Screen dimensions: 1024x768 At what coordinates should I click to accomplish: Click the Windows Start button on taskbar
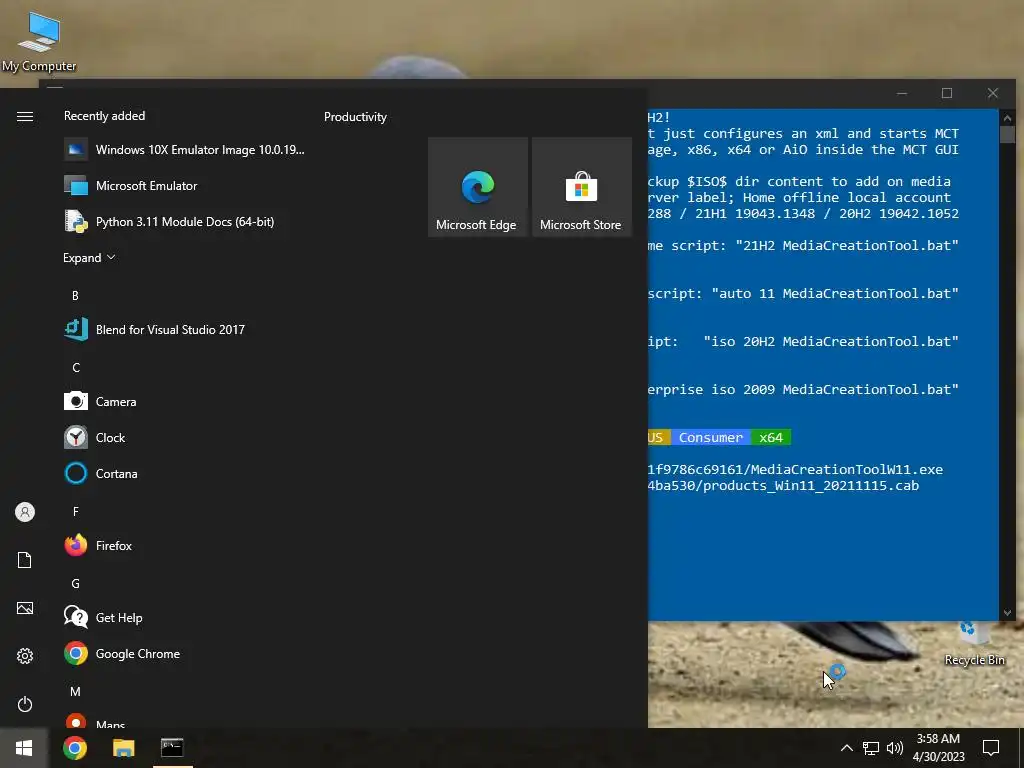coord(24,748)
